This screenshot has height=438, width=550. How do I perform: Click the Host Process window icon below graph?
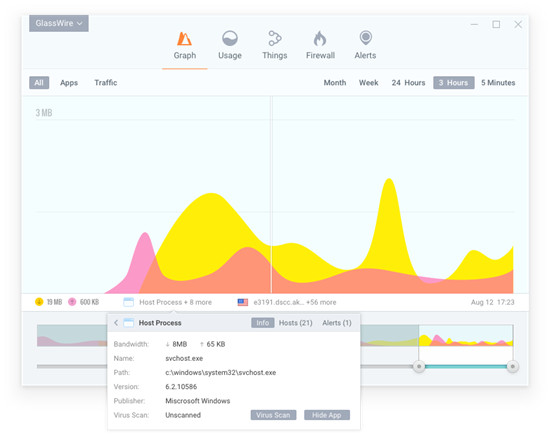[x=128, y=302]
